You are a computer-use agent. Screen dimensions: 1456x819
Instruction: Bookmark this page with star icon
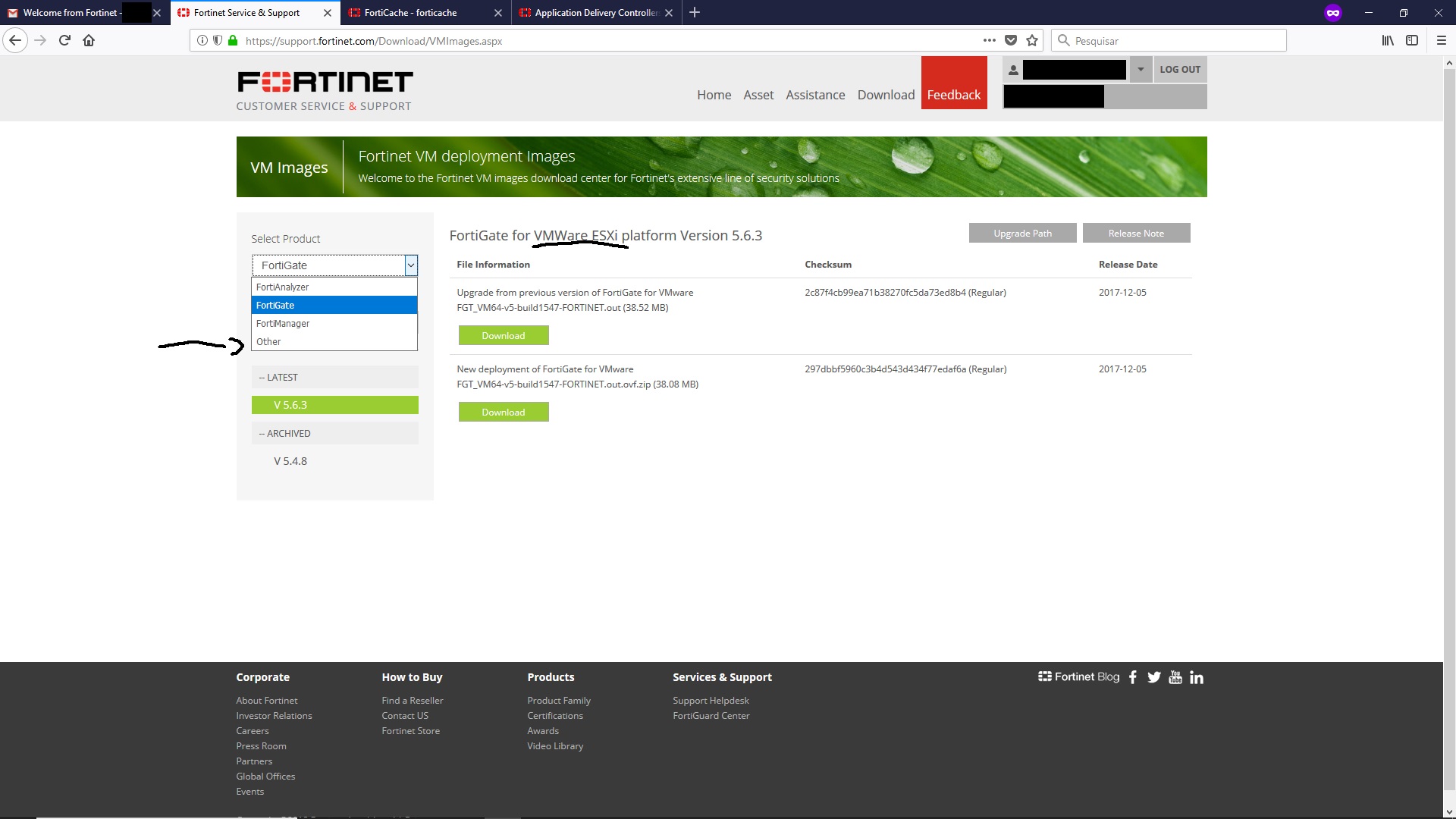[1032, 41]
